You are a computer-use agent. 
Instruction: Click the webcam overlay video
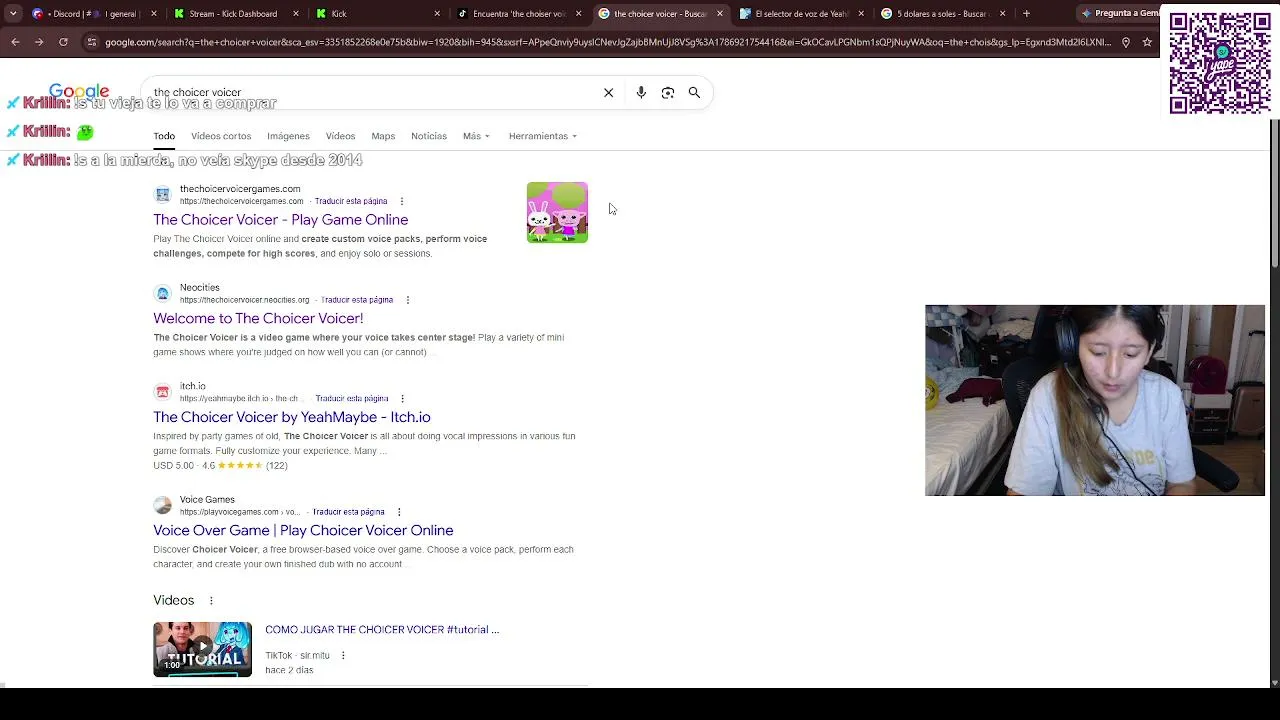1095,400
